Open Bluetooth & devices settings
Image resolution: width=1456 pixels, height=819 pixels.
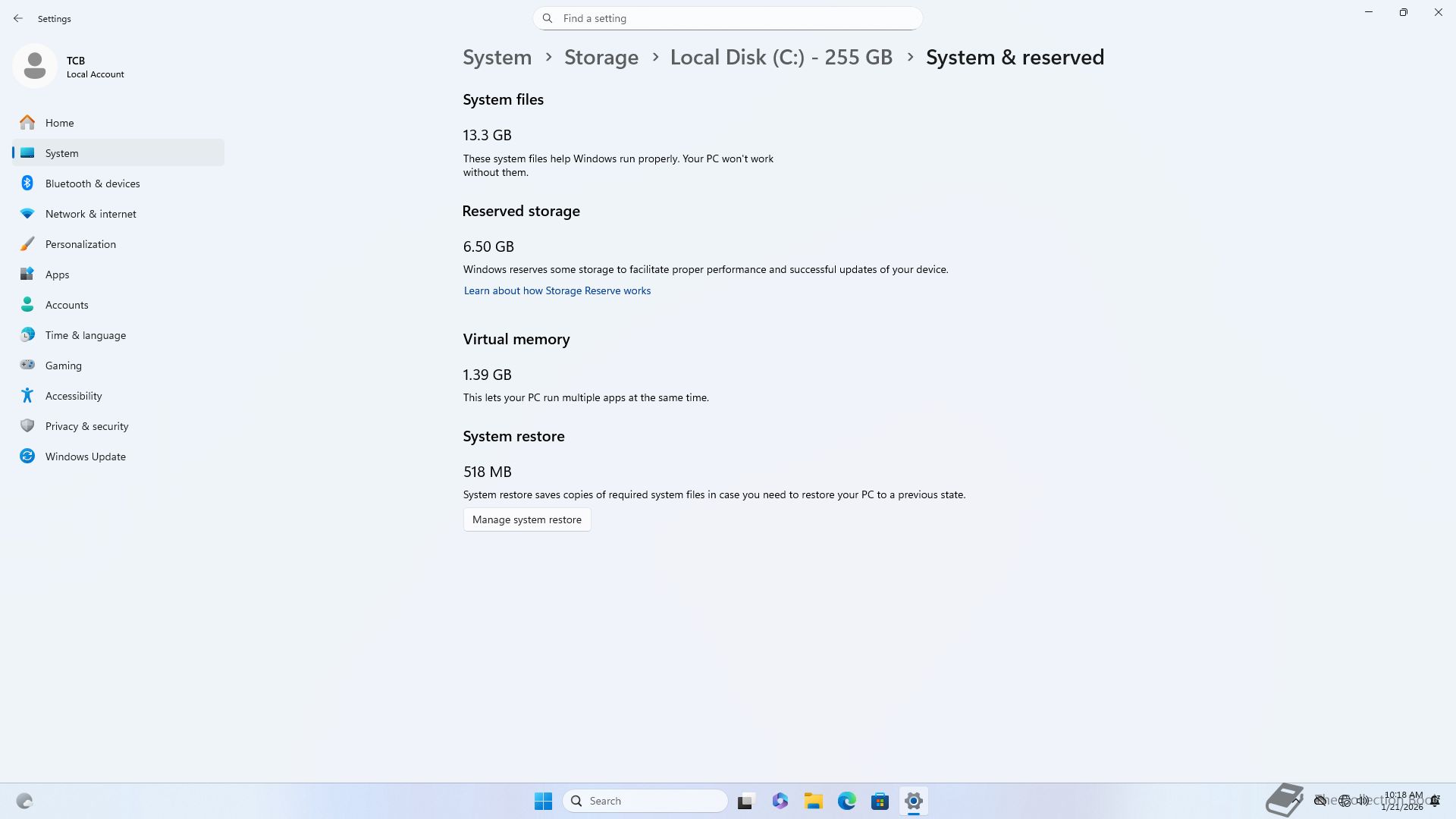(x=92, y=184)
